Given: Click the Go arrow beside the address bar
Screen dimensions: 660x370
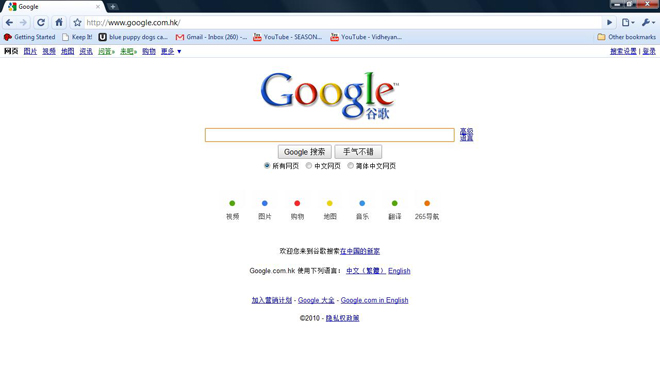Looking at the screenshot, I should point(609,22).
